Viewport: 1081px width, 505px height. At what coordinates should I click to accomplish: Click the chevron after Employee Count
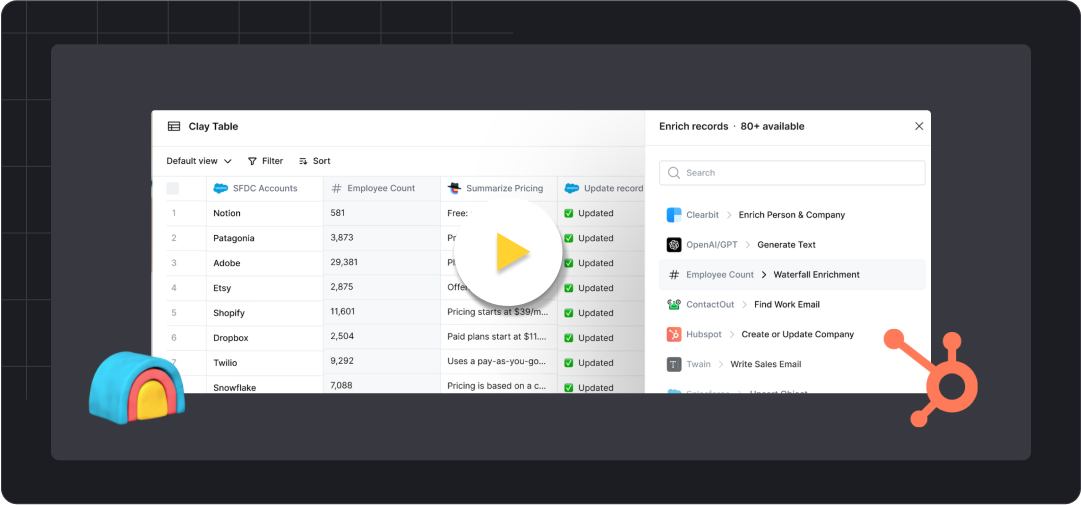(764, 274)
